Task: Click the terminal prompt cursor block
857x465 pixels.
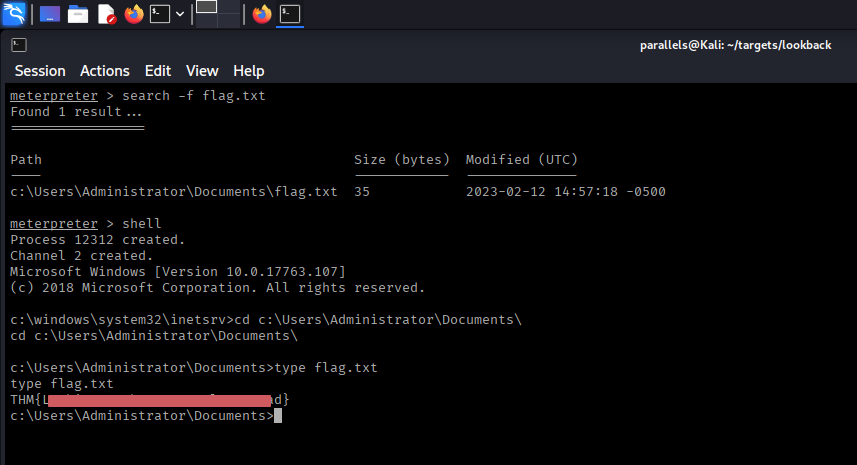Action: pyautogui.click(x=278, y=416)
